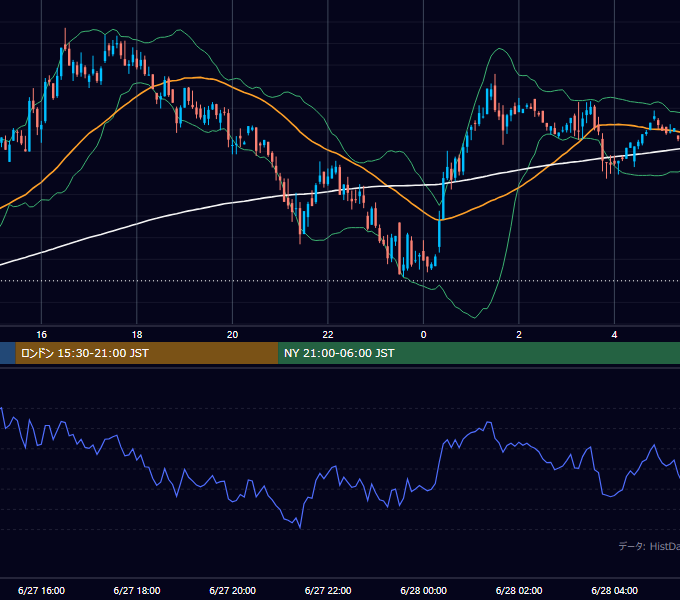Screen dimensions: 680x600
Task: Click the データ: HistData attribution text
Action: coord(649,546)
